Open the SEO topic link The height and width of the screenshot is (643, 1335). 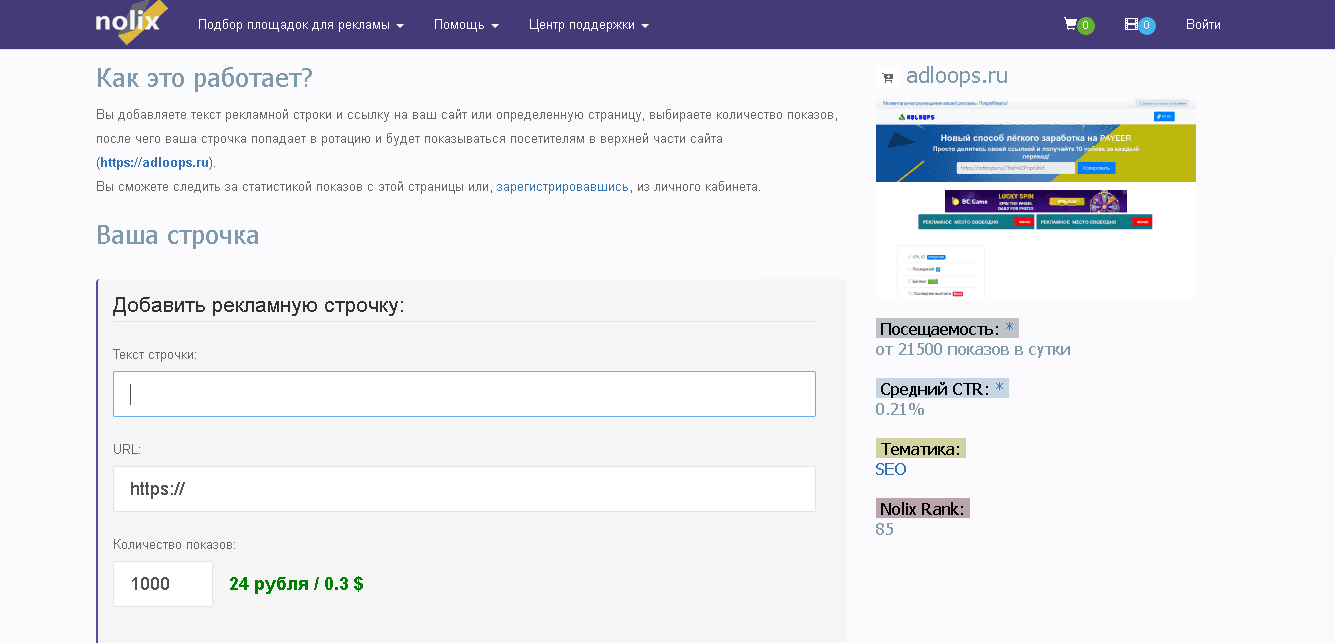pyautogui.click(x=890, y=469)
